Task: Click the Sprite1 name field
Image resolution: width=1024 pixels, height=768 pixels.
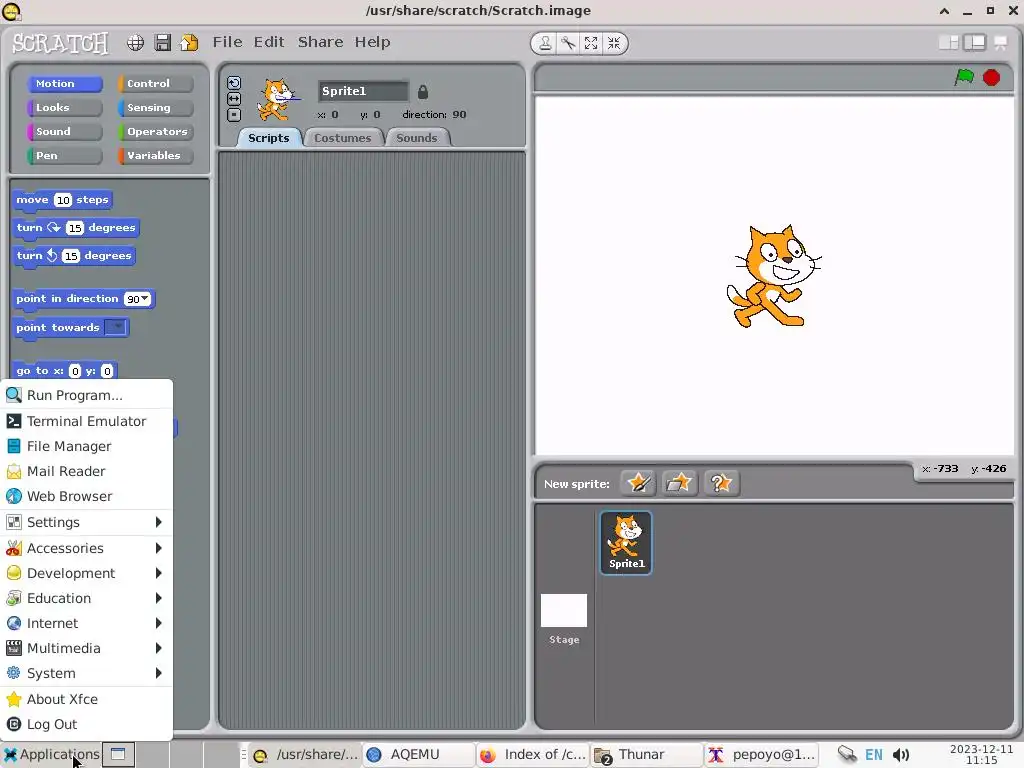Action: (x=363, y=91)
